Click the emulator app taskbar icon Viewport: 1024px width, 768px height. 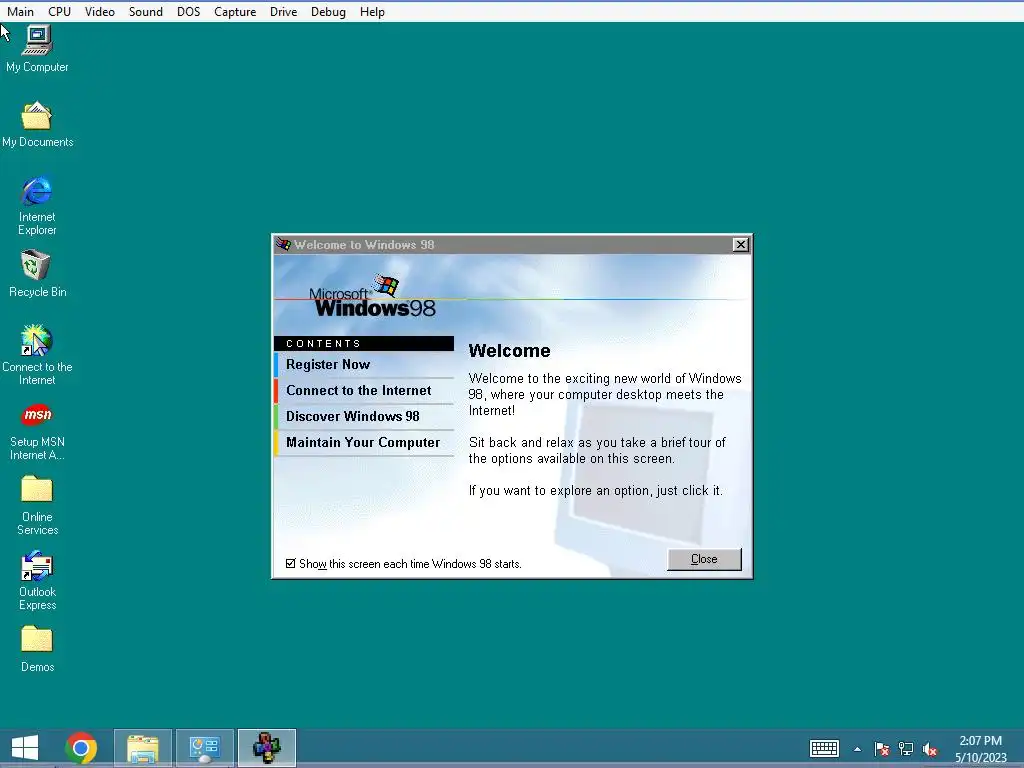266,748
